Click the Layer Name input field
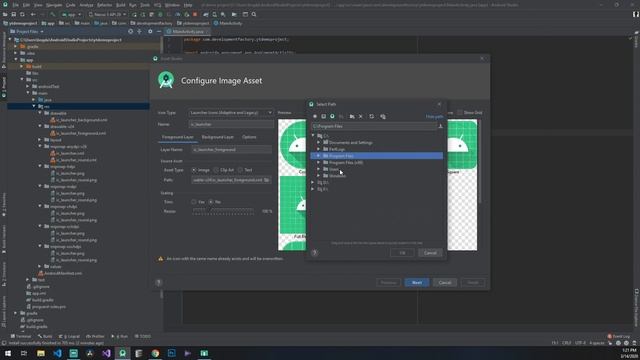 tap(231, 150)
